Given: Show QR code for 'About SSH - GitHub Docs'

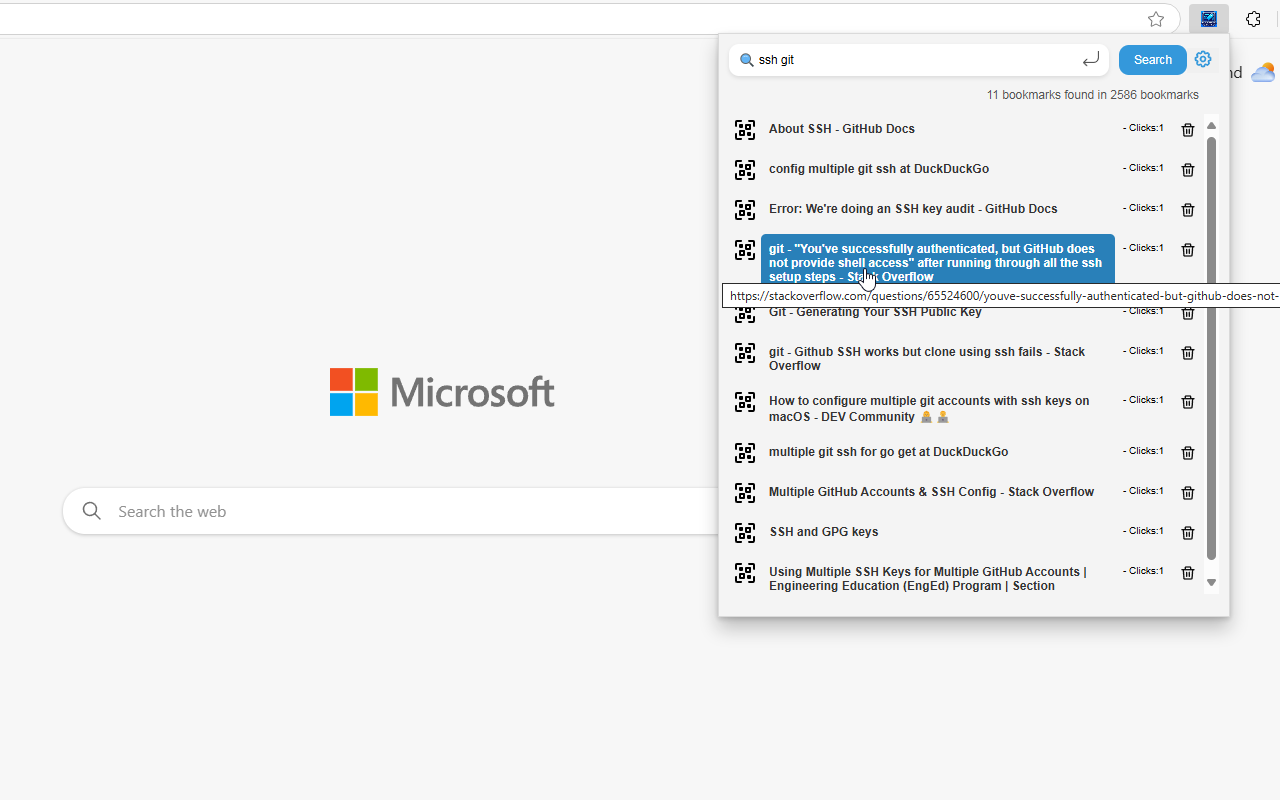Looking at the screenshot, I should (x=745, y=130).
